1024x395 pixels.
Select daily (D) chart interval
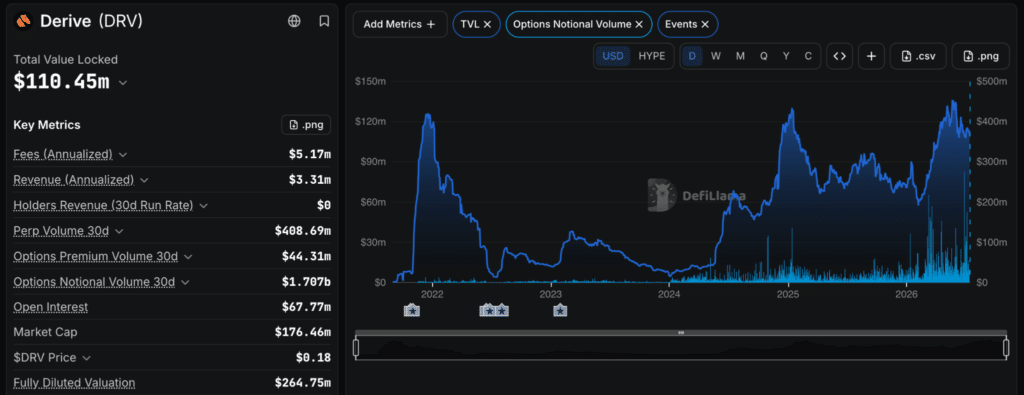coord(692,56)
